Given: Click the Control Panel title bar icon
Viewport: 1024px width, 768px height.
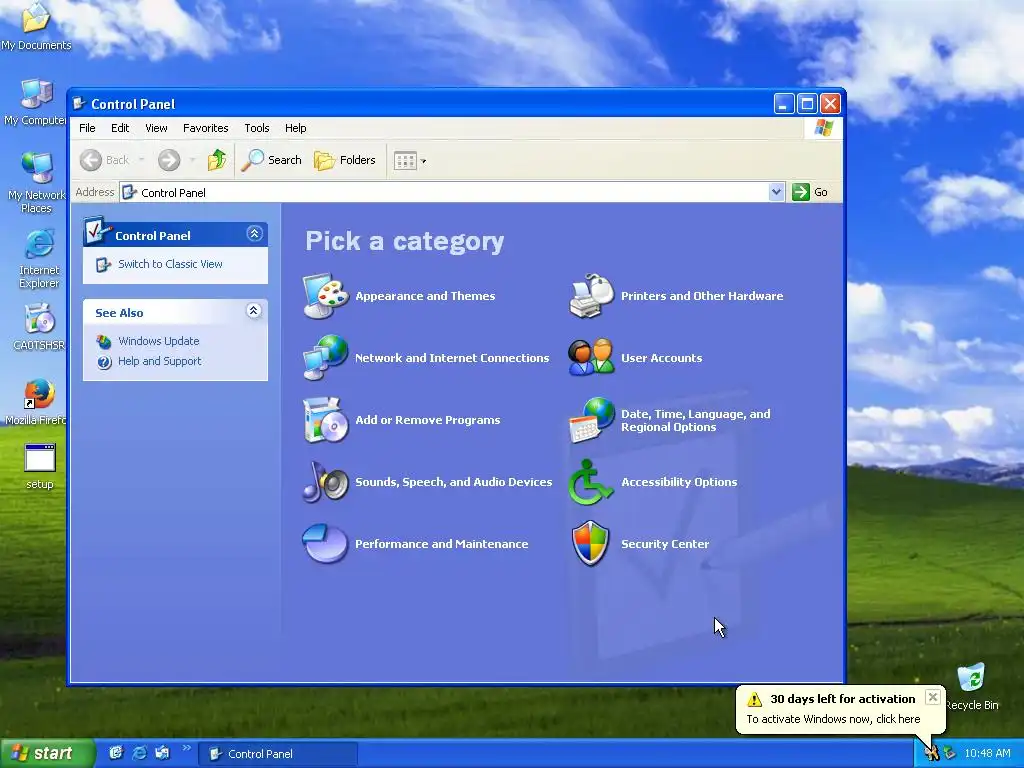Looking at the screenshot, I should point(79,103).
